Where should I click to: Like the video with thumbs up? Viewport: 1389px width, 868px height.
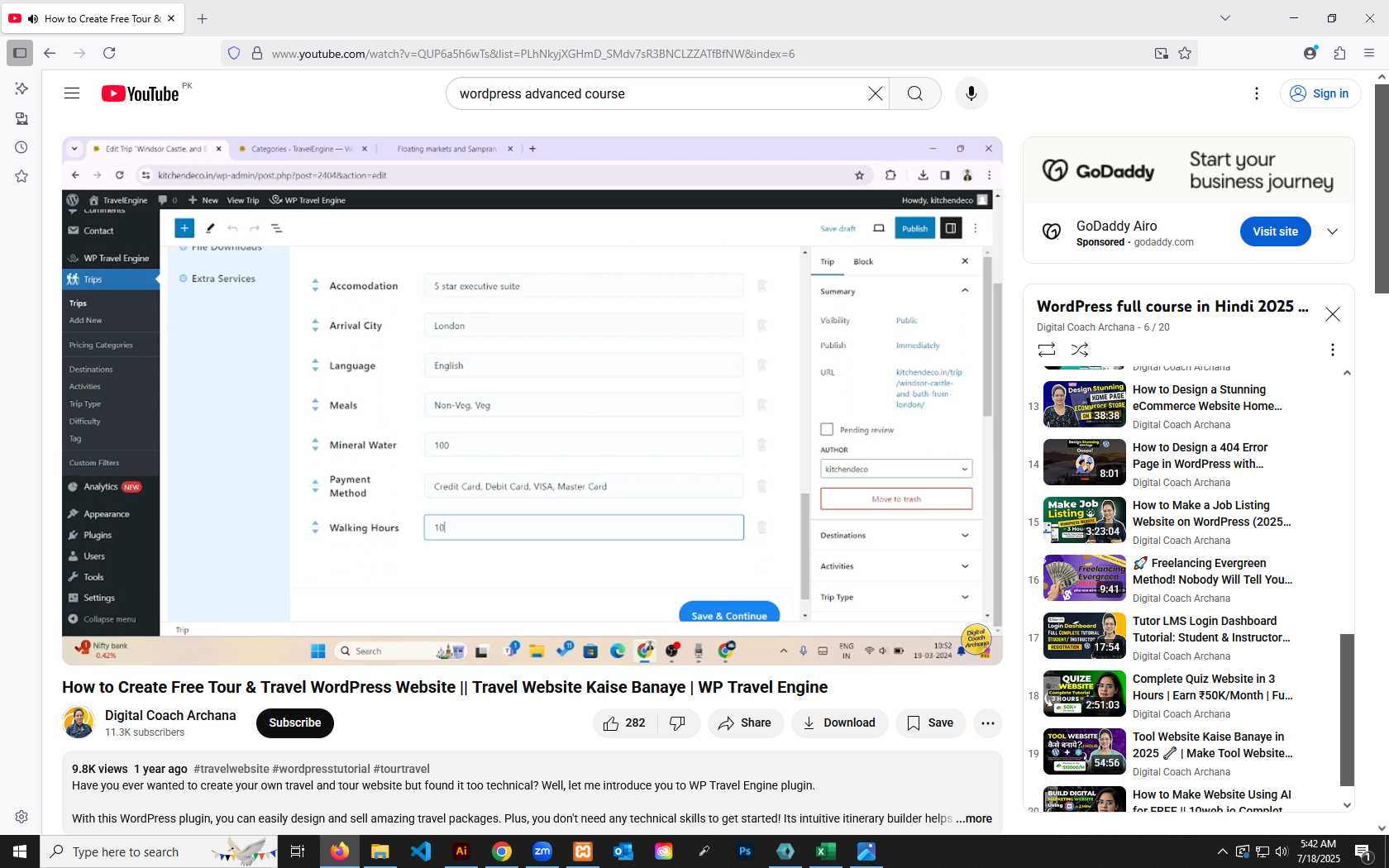pos(625,723)
